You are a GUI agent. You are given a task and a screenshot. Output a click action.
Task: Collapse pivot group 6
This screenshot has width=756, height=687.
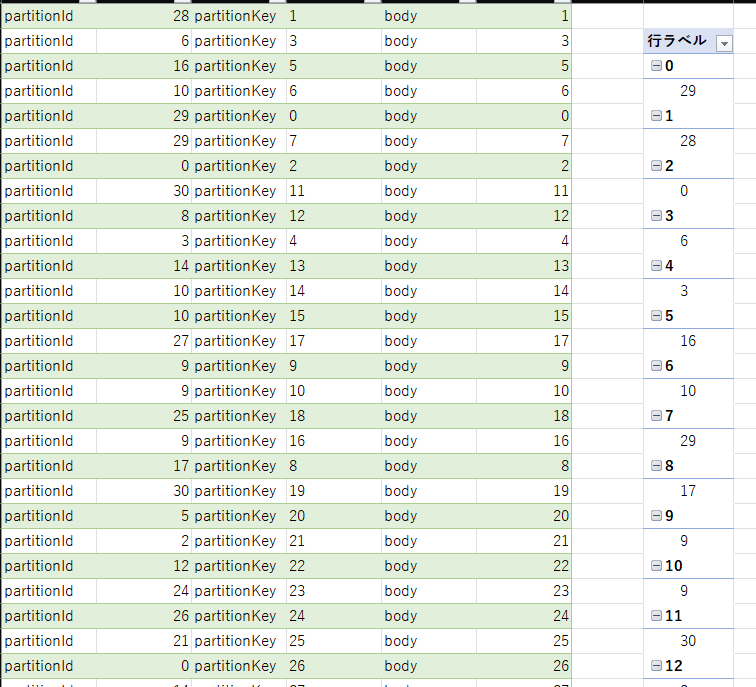[656, 366]
